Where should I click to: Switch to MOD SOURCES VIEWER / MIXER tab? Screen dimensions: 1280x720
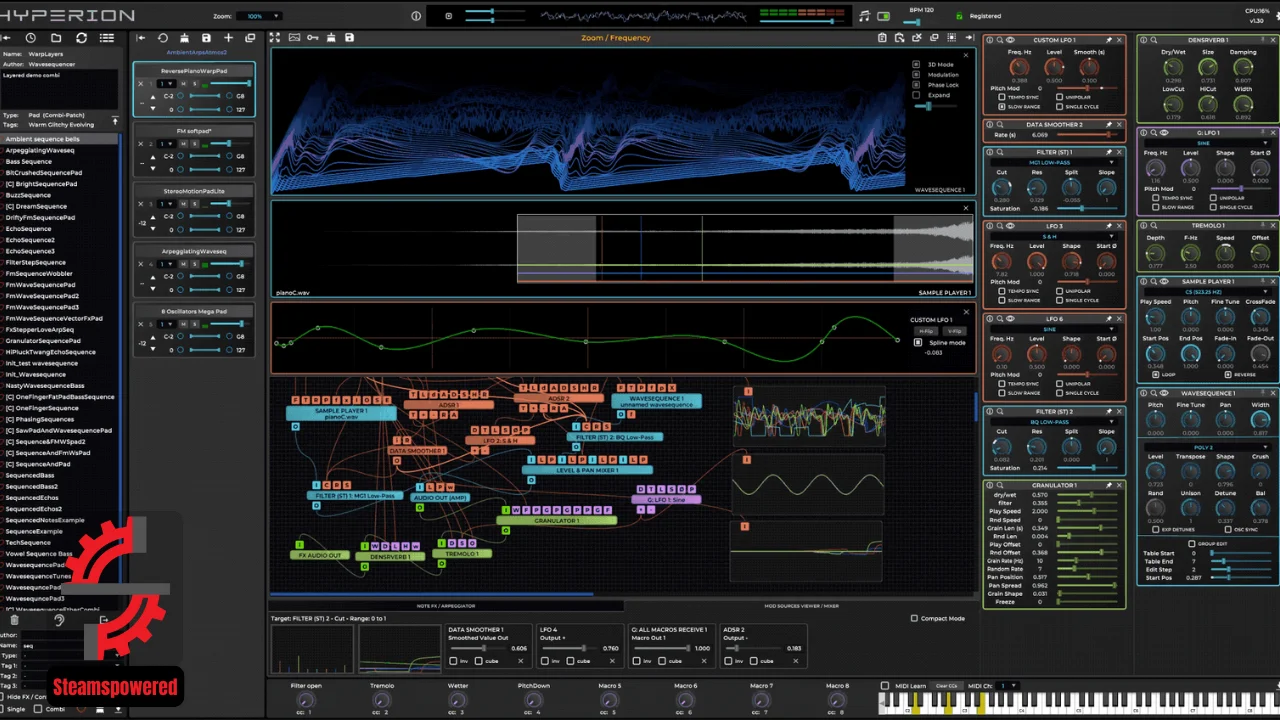(x=801, y=606)
